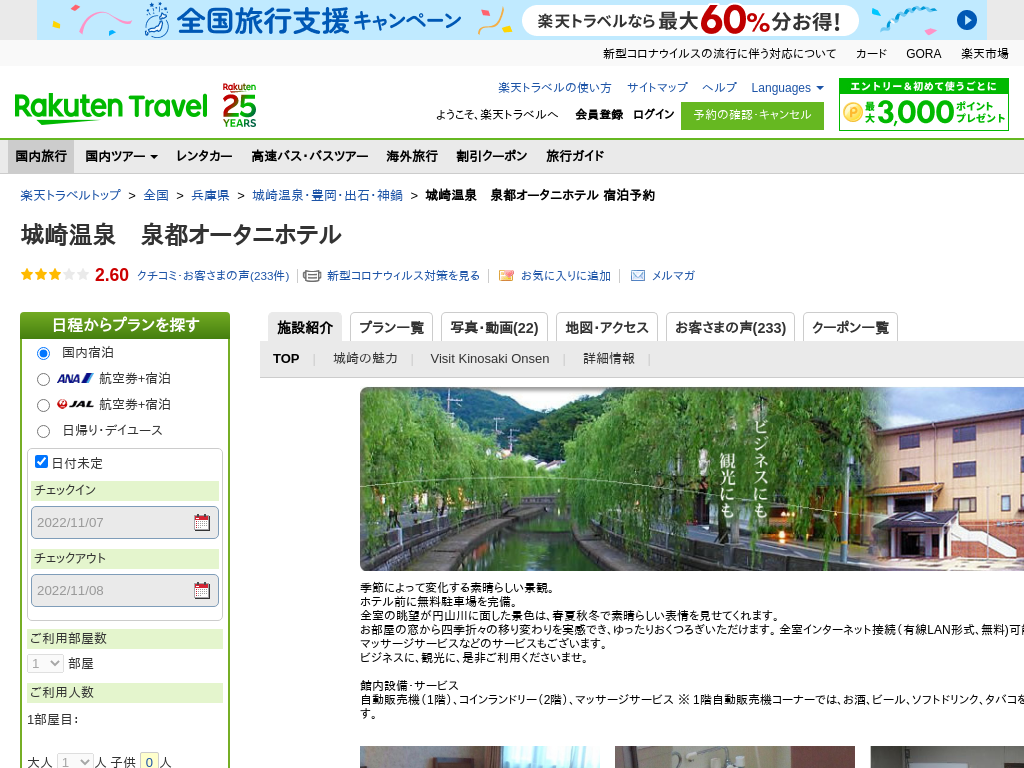The width and height of the screenshot is (1024, 768).
Task: Open the レンタカー navigation item
Action: coord(204,156)
